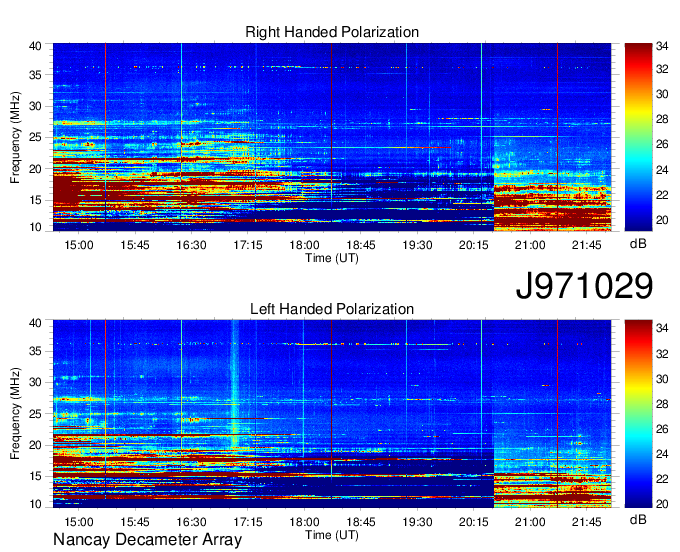Click the top plot's Frequency (MHz) label
Image resolution: width=680 pixels, height=552 pixels.
15,137
